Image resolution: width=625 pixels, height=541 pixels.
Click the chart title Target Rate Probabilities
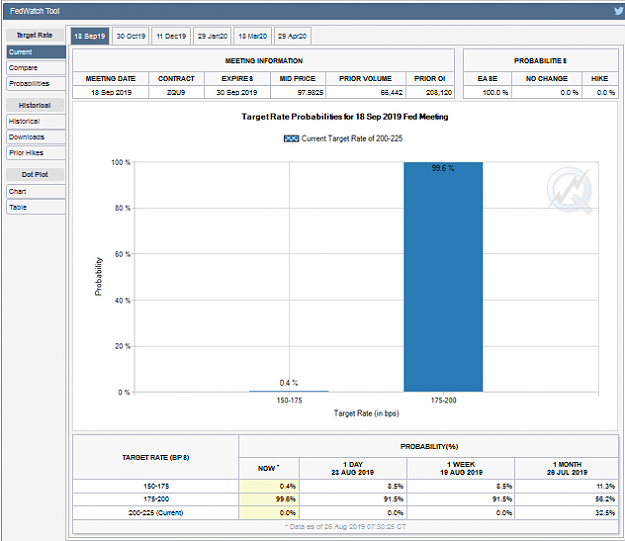point(345,117)
